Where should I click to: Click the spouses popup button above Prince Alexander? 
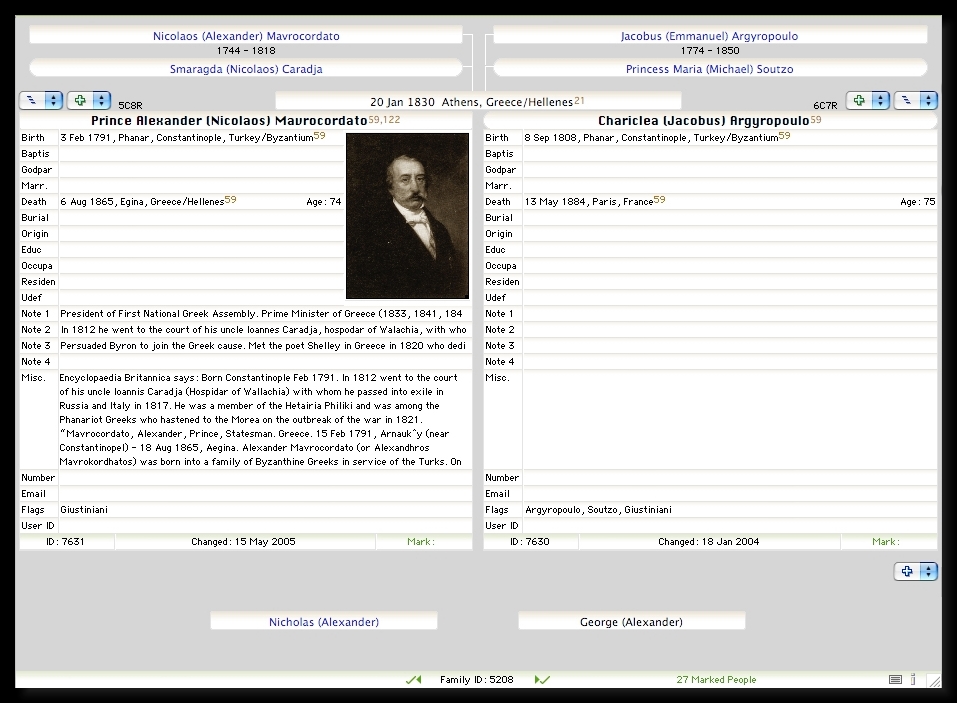[x=41, y=101]
